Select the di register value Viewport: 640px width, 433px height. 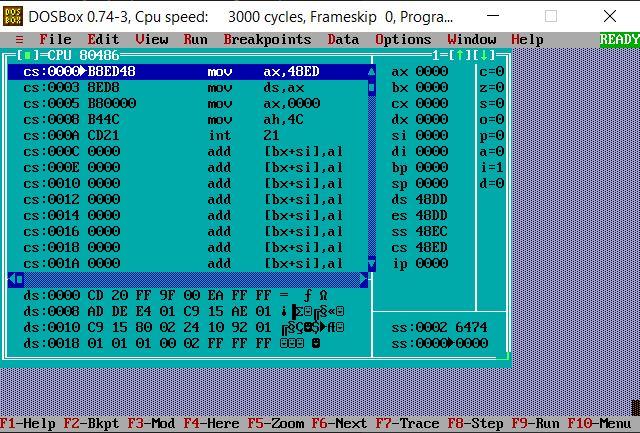point(432,151)
